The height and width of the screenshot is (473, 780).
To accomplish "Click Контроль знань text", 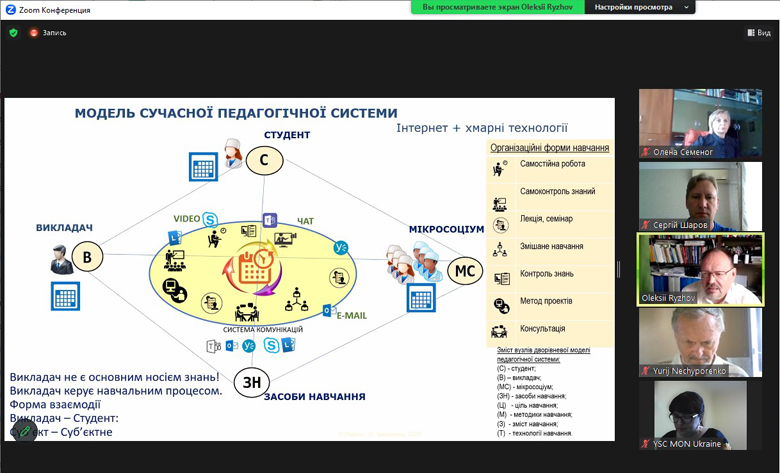I will (547, 274).
